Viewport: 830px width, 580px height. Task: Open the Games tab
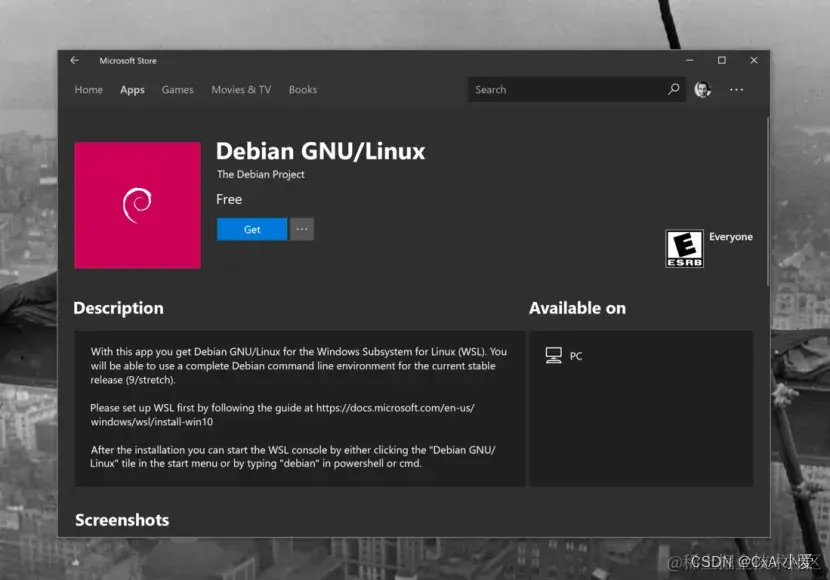(x=177, y=89)
